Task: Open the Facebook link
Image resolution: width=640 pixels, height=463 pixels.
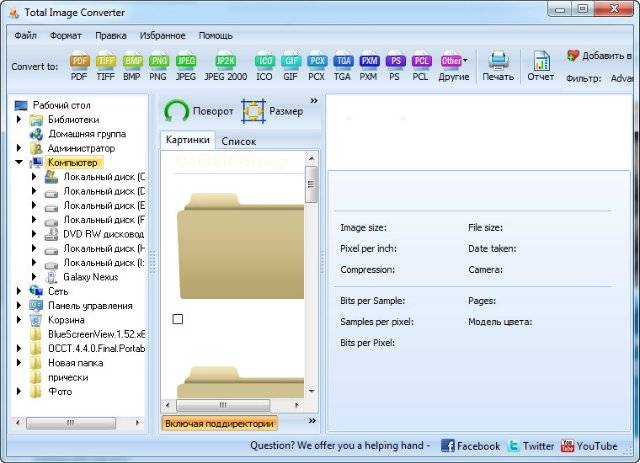Action: click(470, 446)
